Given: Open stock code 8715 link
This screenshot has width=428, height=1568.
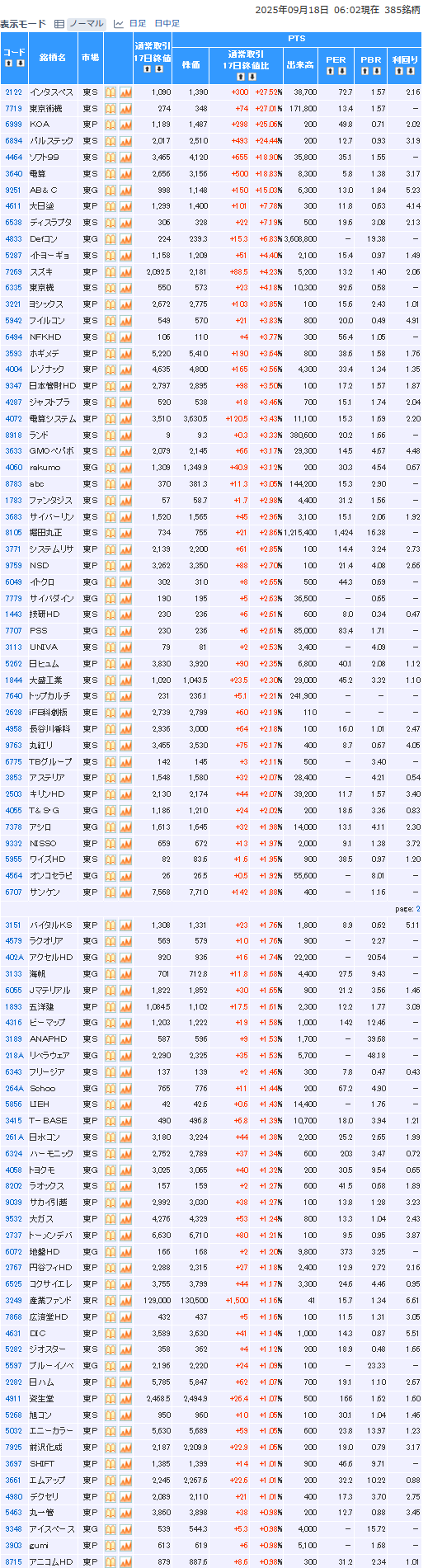Looking at the screenshot, I should (x=13, y=1561).
